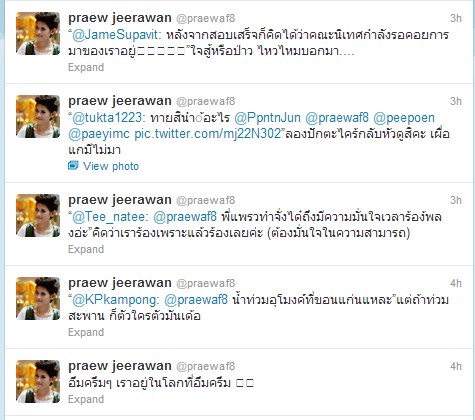475x420 pixels.
Task: Open the 3h timestamp of first tweet
Action: click(456, 18)
